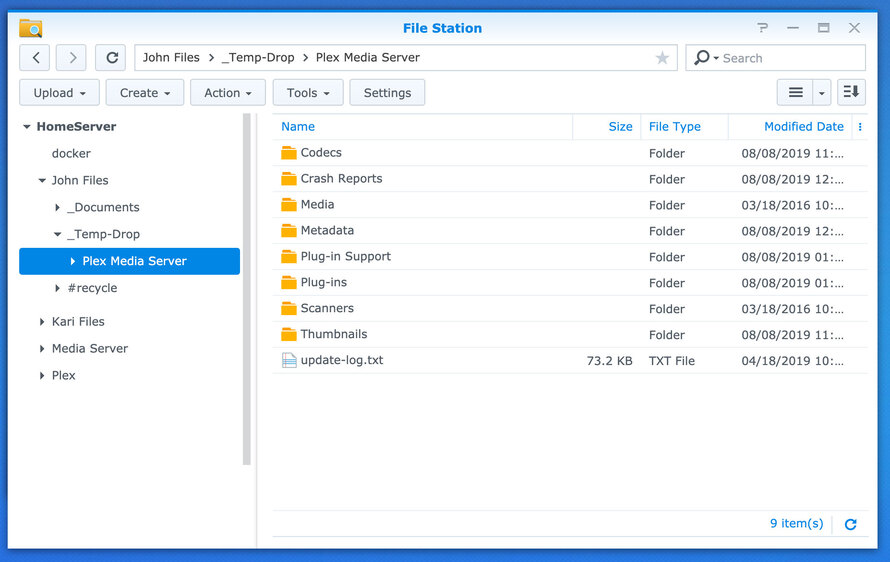This screenshot has height=562, width=890.
Task: Open the Action menu
Action: [x=228, y=93]
